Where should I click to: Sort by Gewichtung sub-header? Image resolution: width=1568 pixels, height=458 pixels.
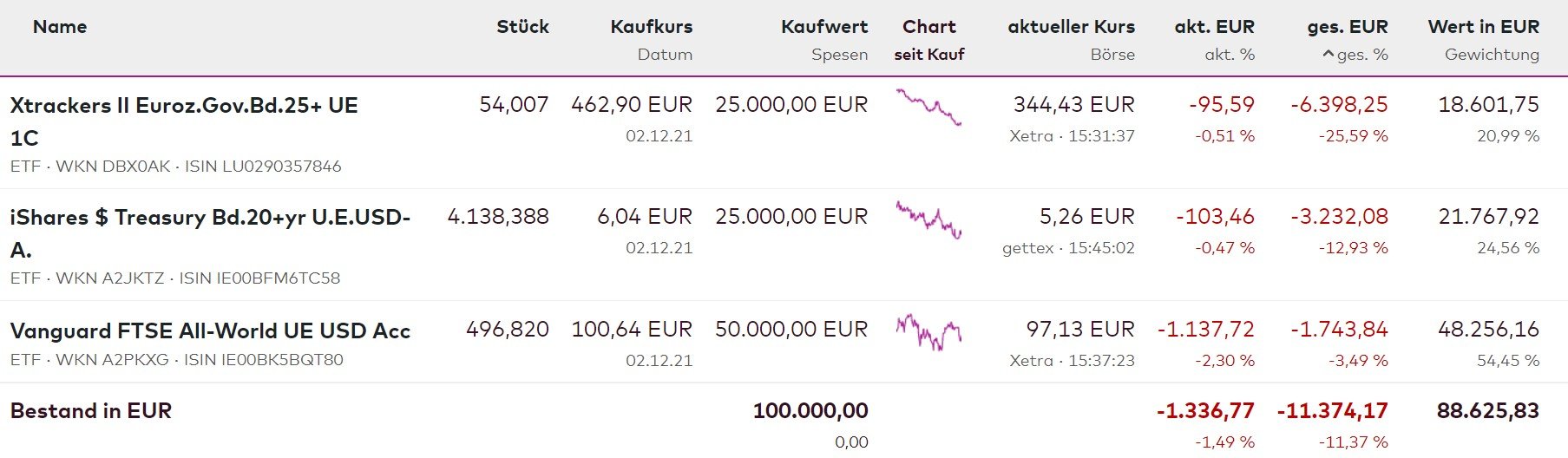tap(1492, 55)
